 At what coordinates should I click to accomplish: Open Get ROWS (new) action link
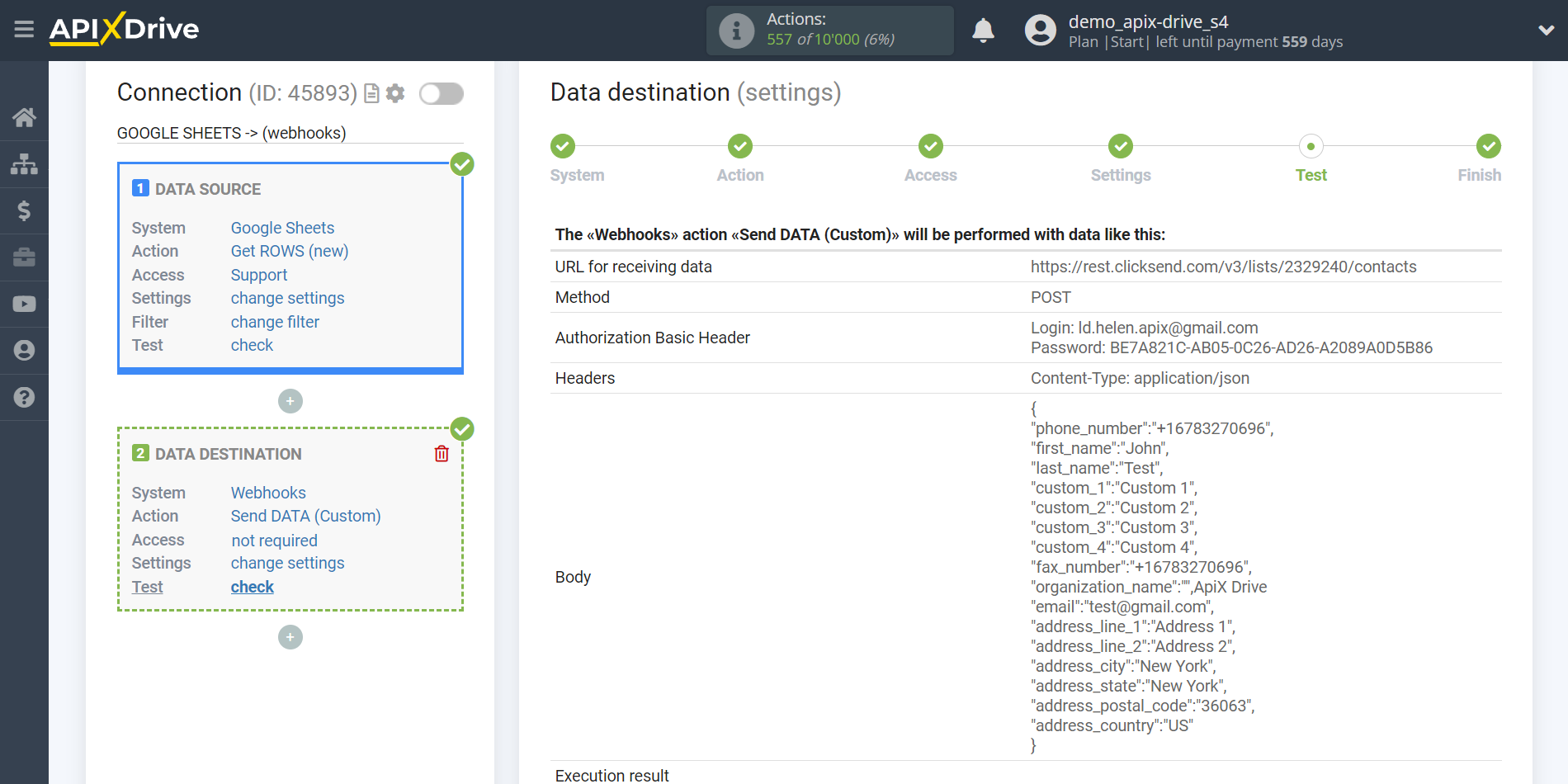[290, 251]
